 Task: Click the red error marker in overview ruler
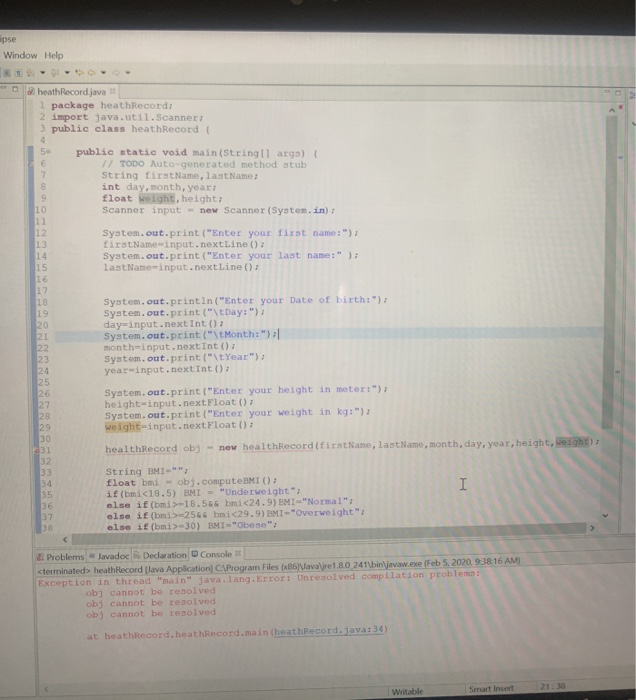[620, 107]
